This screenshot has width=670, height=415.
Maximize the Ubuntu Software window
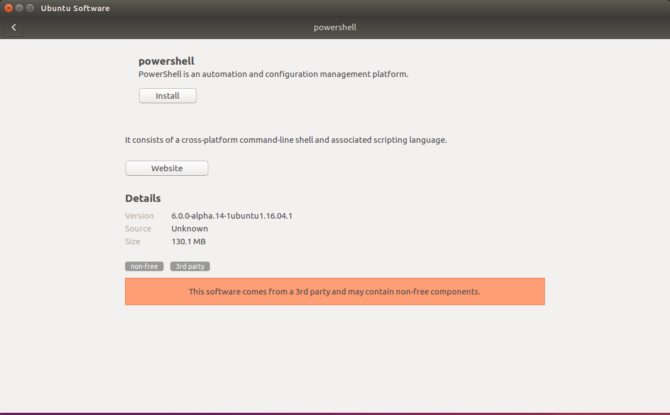[x=30, y=8]
